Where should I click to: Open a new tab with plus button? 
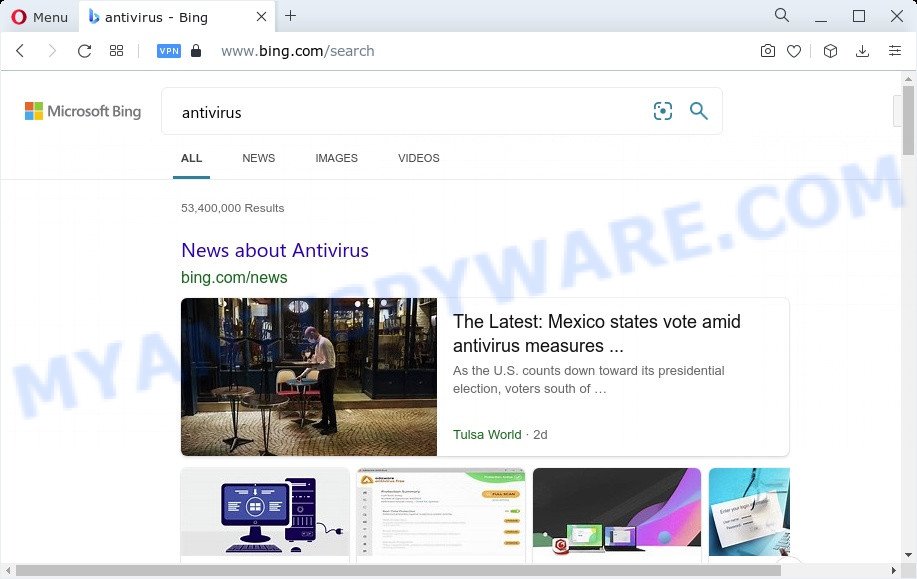point(290,16)
